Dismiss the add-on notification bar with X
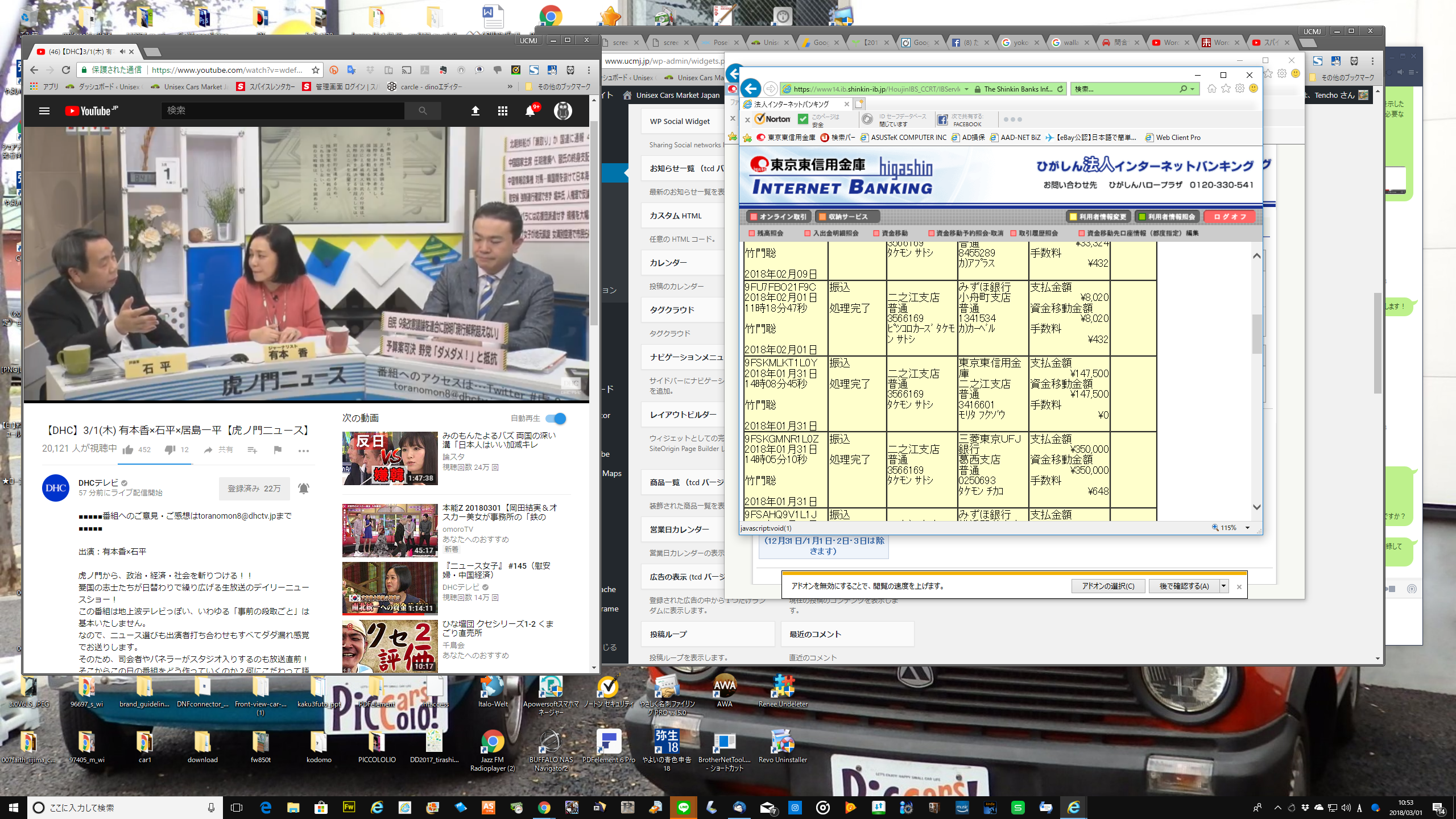 1239,586
